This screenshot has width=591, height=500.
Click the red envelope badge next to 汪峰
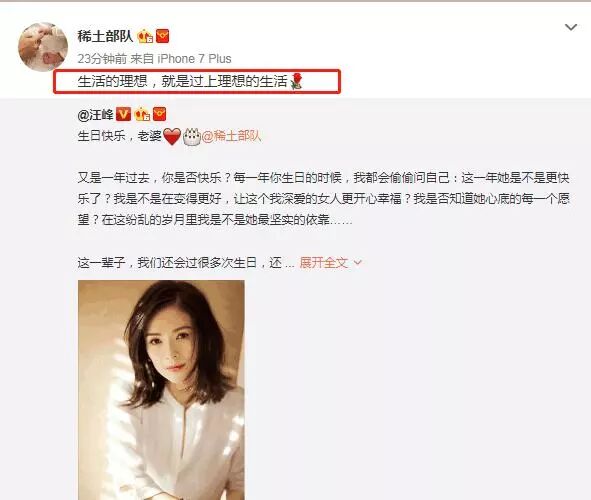pyautogui.click(x=159, y=114)
